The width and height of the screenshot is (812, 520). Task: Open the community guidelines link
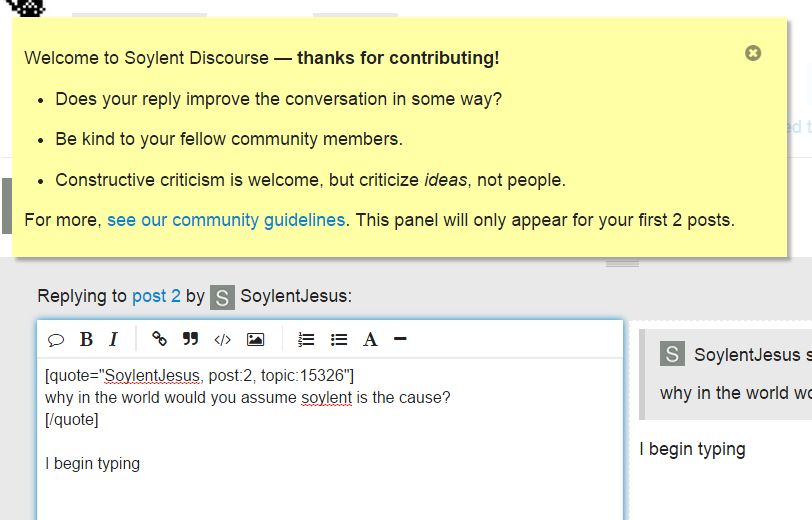click(226, 220)
